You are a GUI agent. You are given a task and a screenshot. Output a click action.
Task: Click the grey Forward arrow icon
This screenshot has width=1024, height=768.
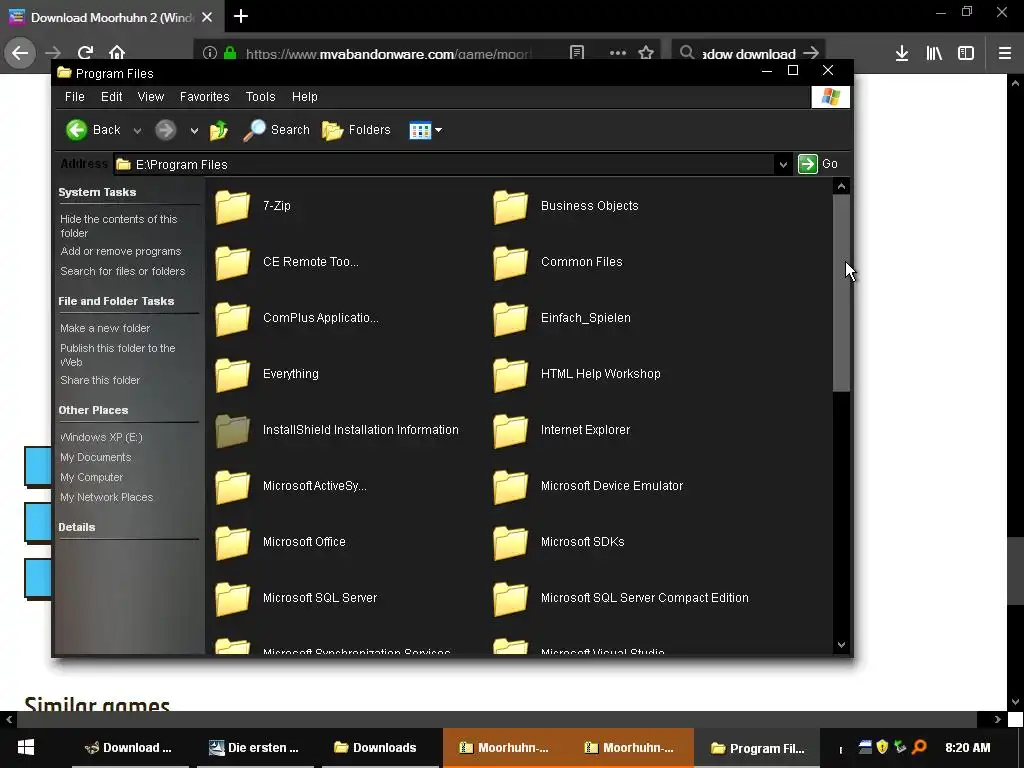click(x=166, y=130)
